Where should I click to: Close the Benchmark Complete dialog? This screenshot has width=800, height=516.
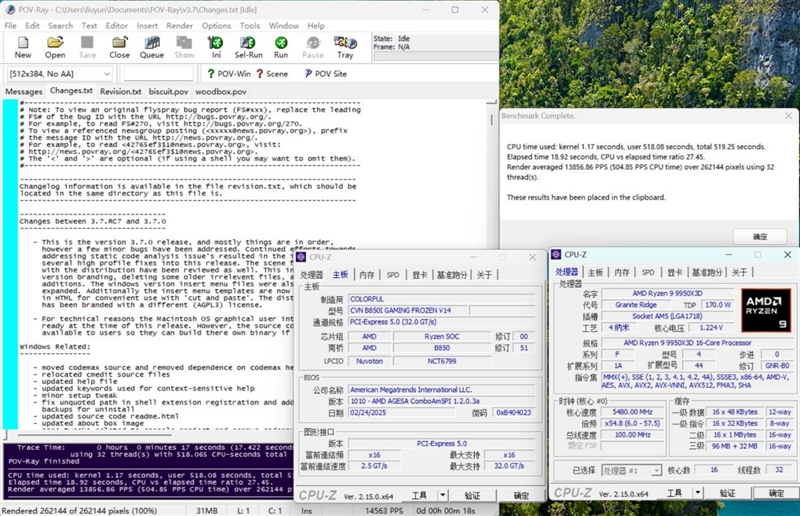788,116
